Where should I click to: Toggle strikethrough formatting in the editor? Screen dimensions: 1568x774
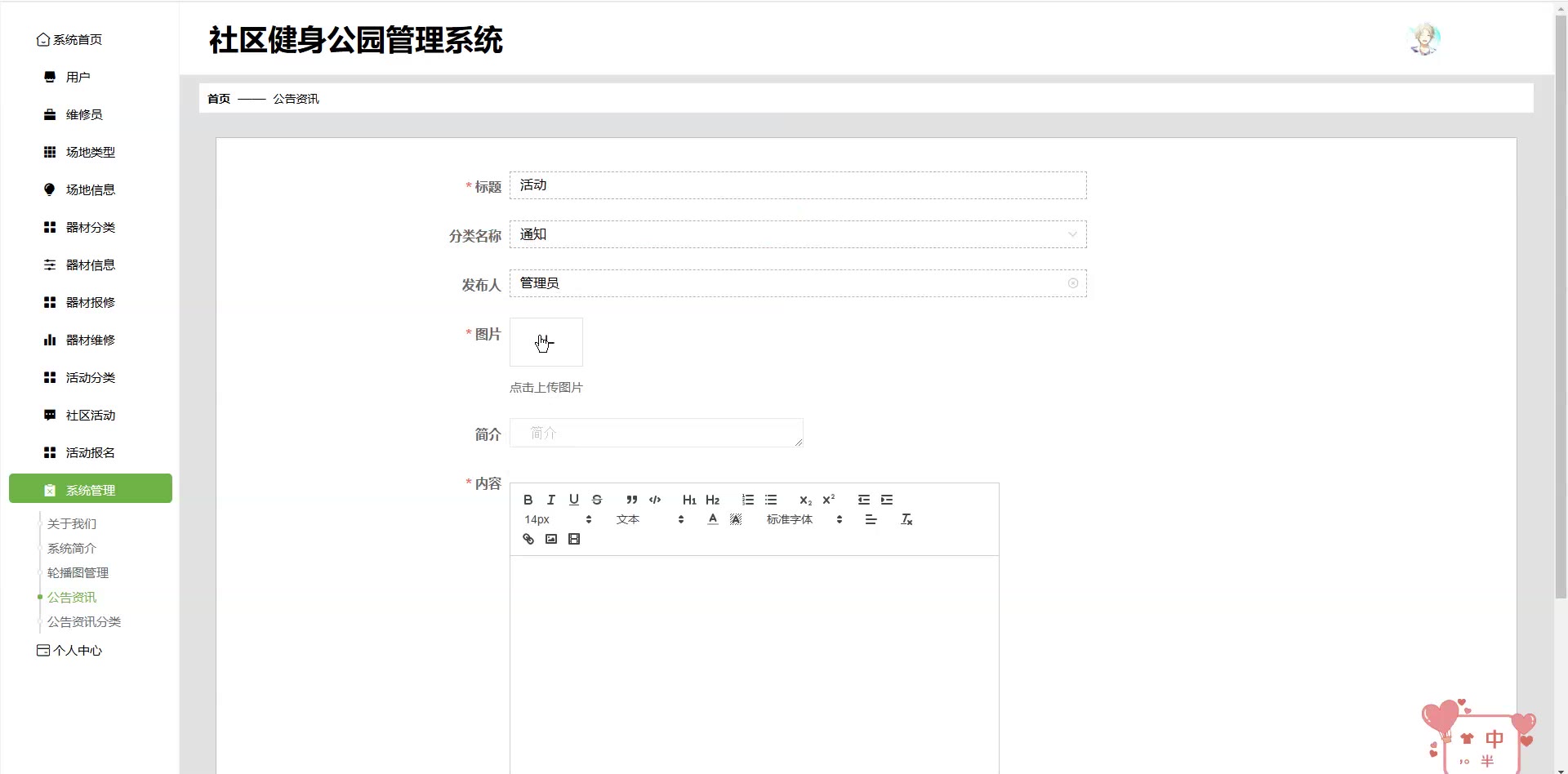[597, 500]
